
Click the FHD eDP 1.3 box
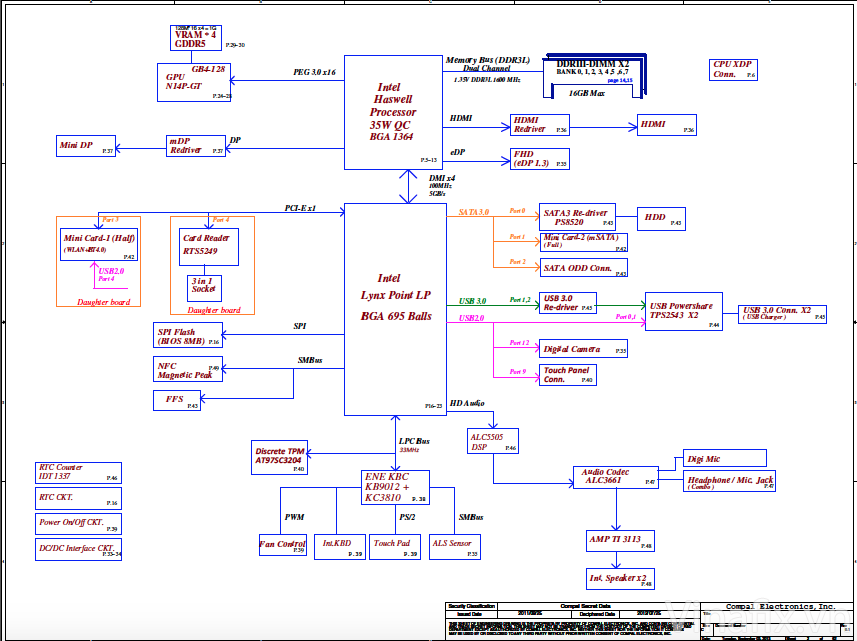coord(540,159)
